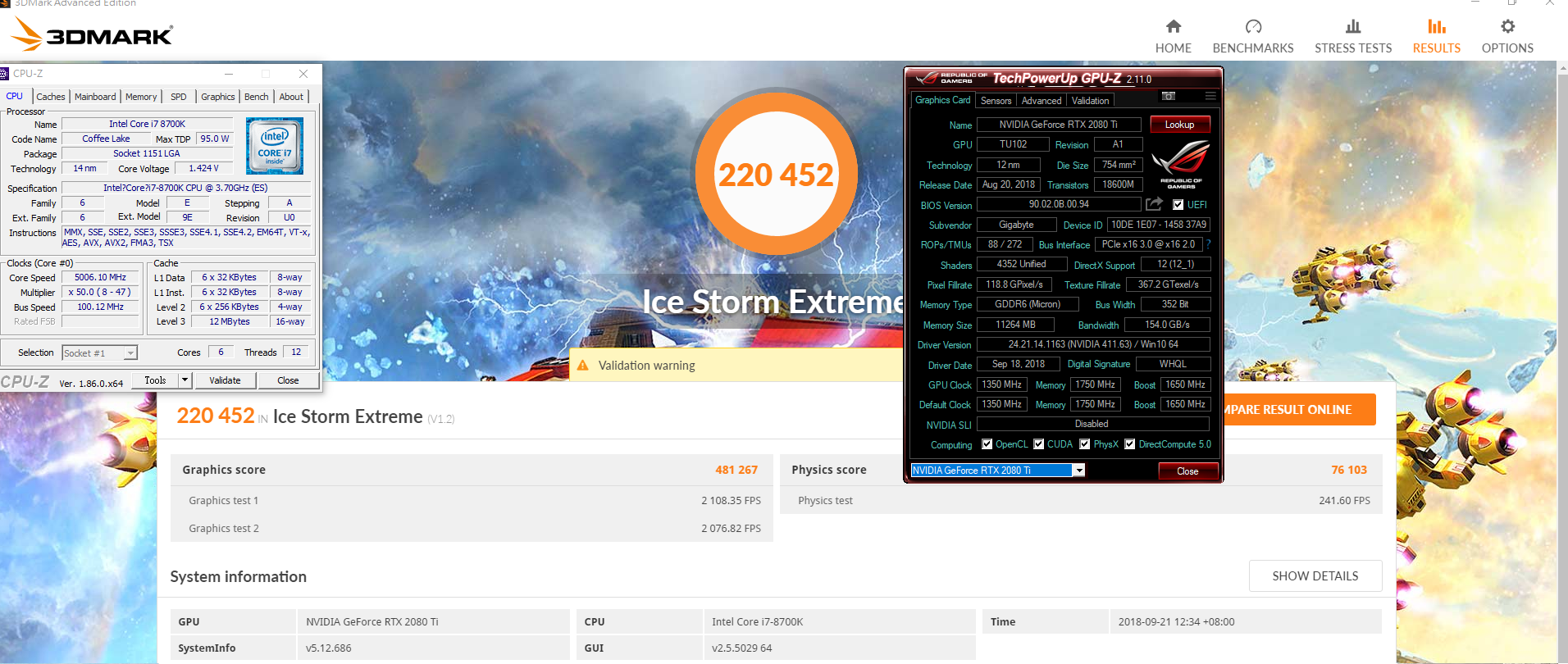
Task: Open 3DMark Benchmarks gauge icon
Action: point(1253,26)
